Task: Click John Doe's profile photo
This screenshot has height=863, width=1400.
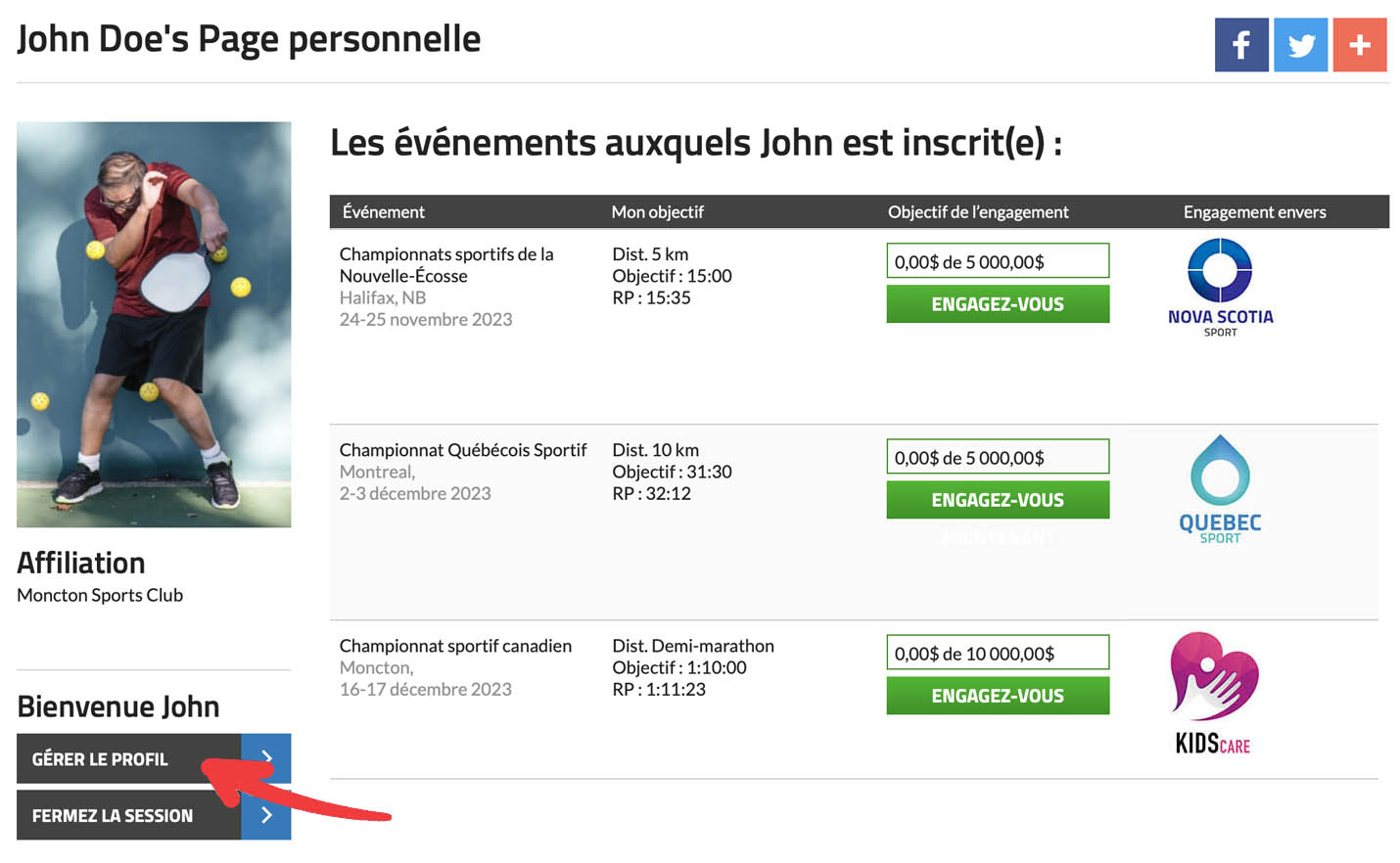Action: point(154,324)
